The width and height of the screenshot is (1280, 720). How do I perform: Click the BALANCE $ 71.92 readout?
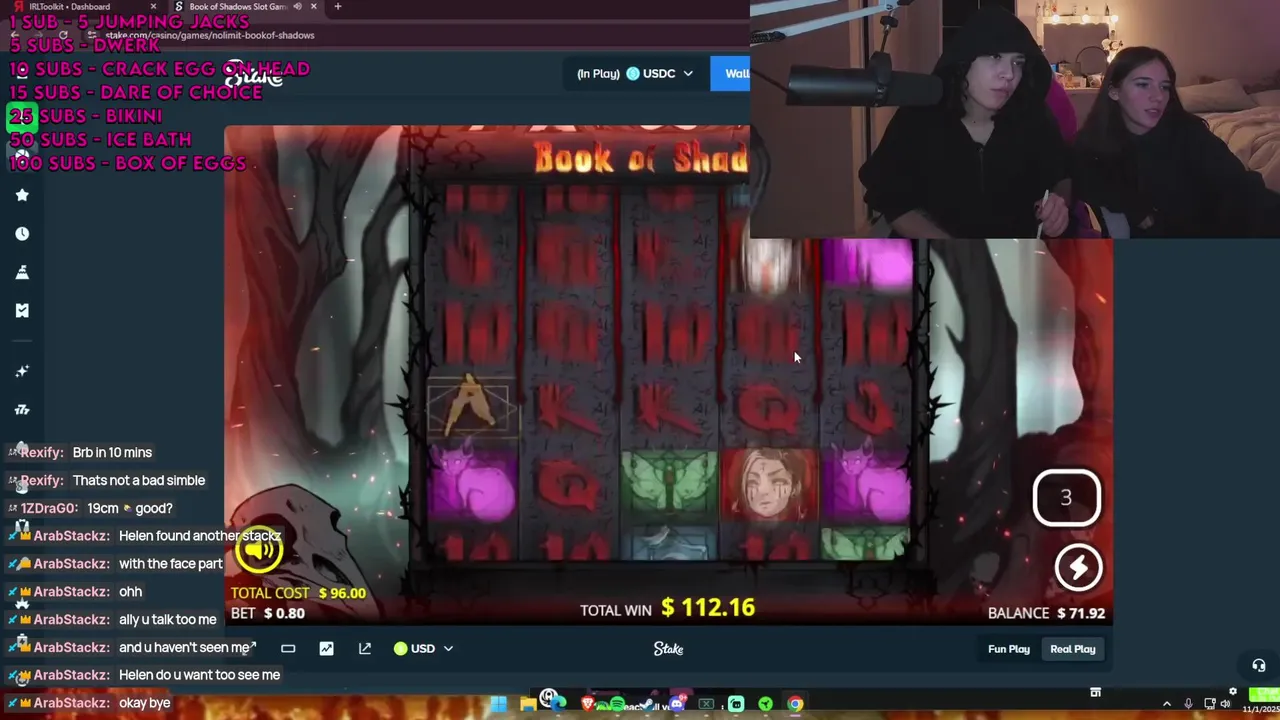click(x=1046, y=613)
